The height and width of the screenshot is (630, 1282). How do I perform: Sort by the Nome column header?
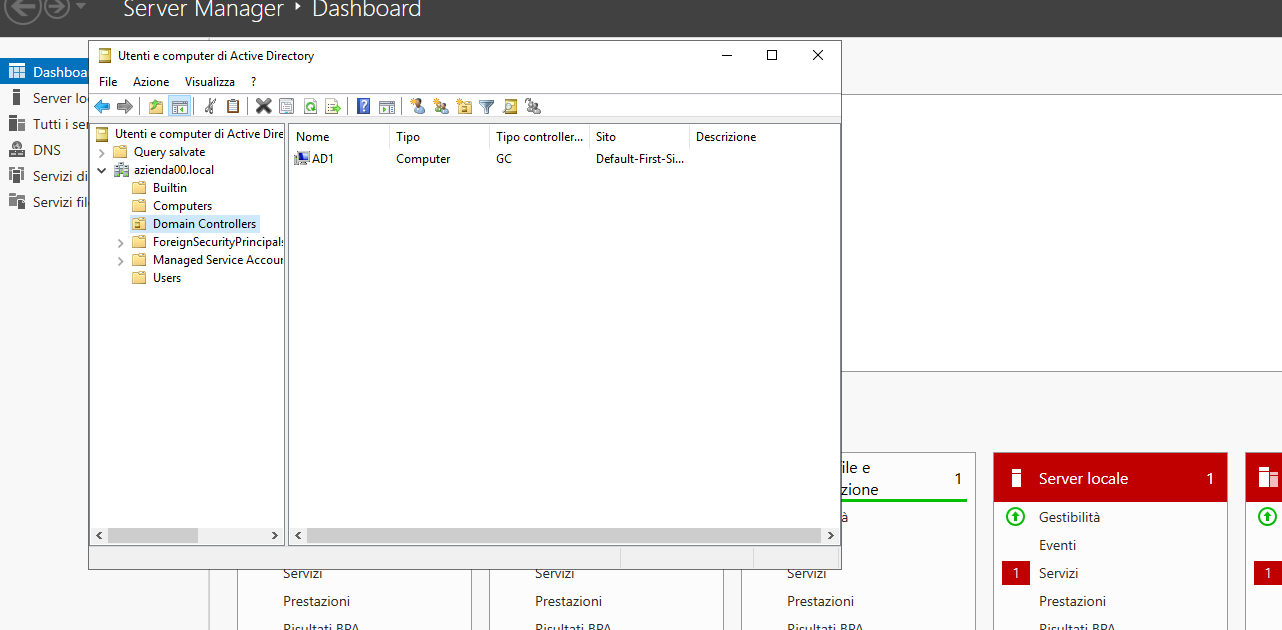(x=339, y=137)
